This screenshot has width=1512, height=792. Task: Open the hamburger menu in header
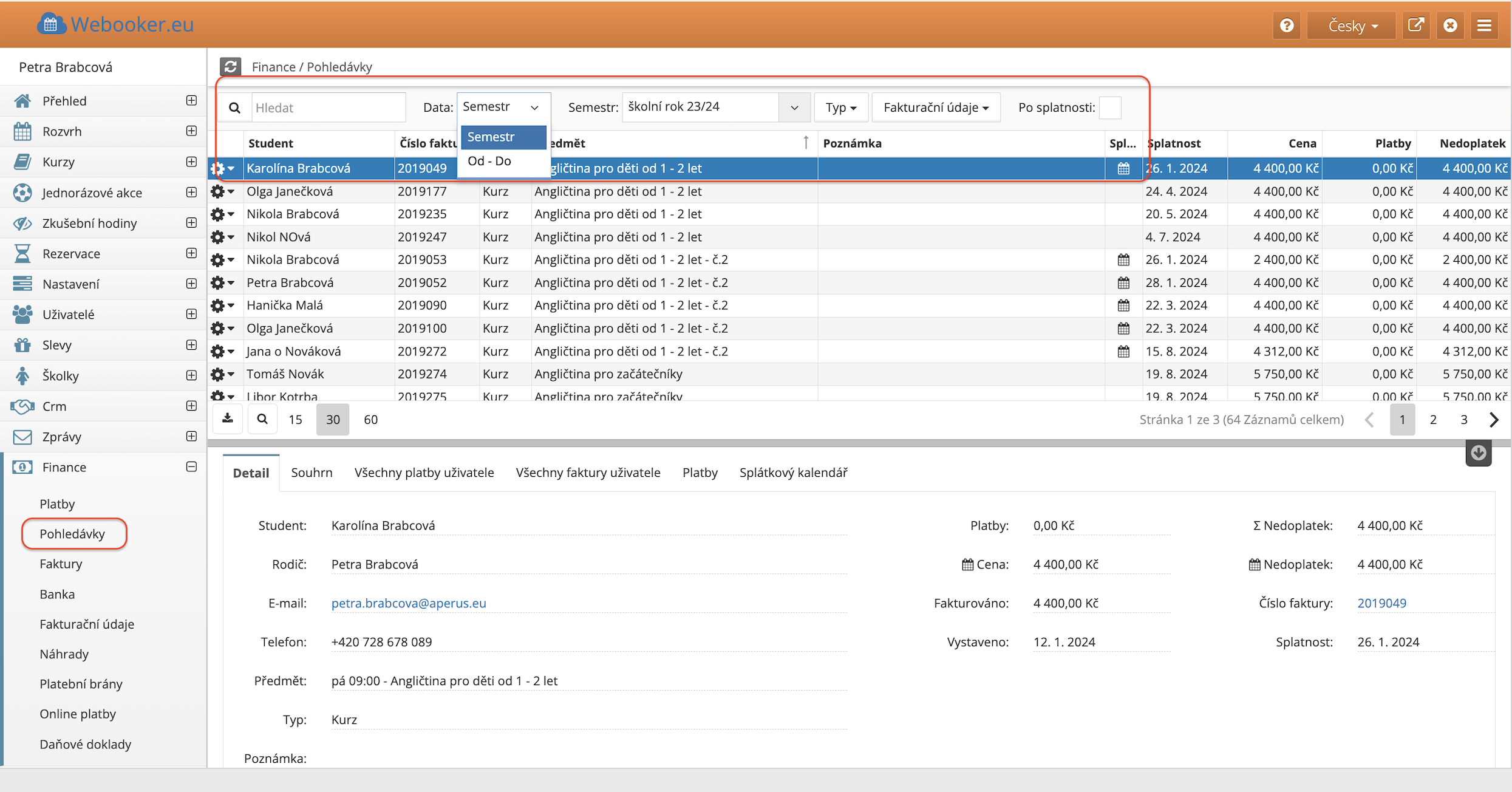1484,26
